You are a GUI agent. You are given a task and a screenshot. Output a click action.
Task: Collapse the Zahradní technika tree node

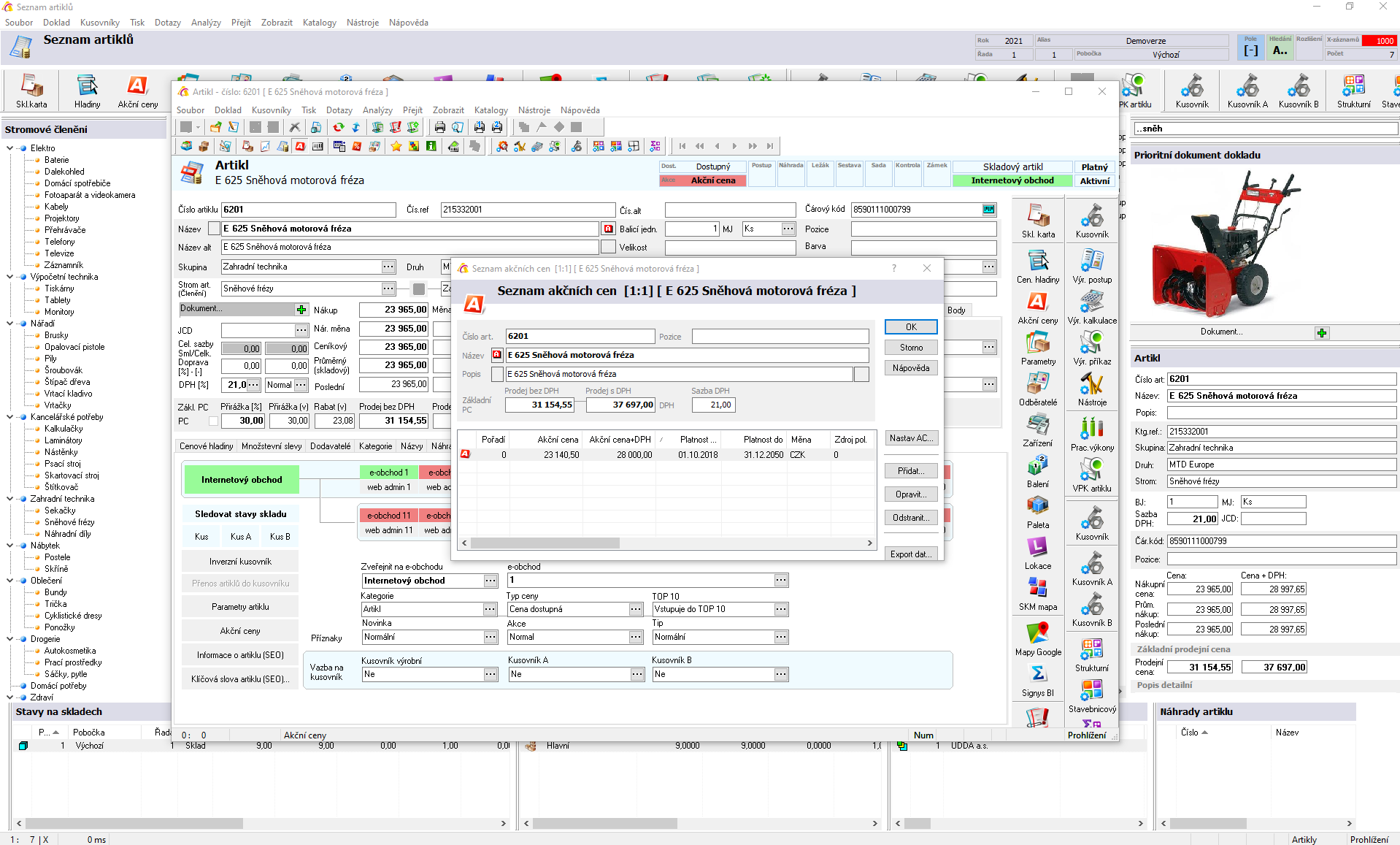[10, 499]
